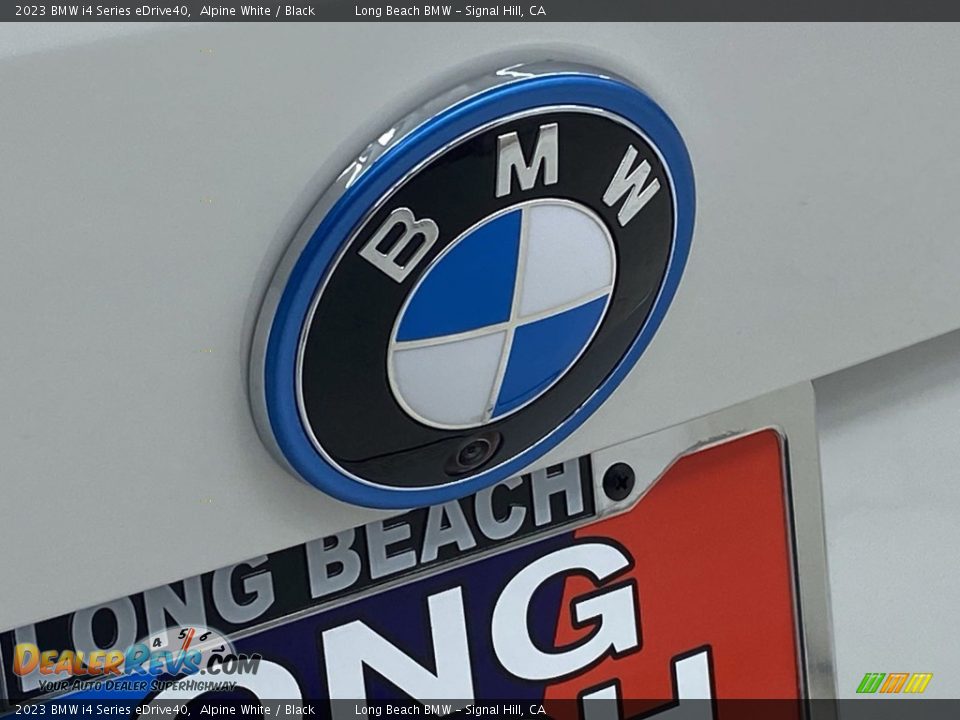The width and height of the screenshot is (960, 720).
Task: Click the black screw on plate frame
Action: click(x=618, y=480)
